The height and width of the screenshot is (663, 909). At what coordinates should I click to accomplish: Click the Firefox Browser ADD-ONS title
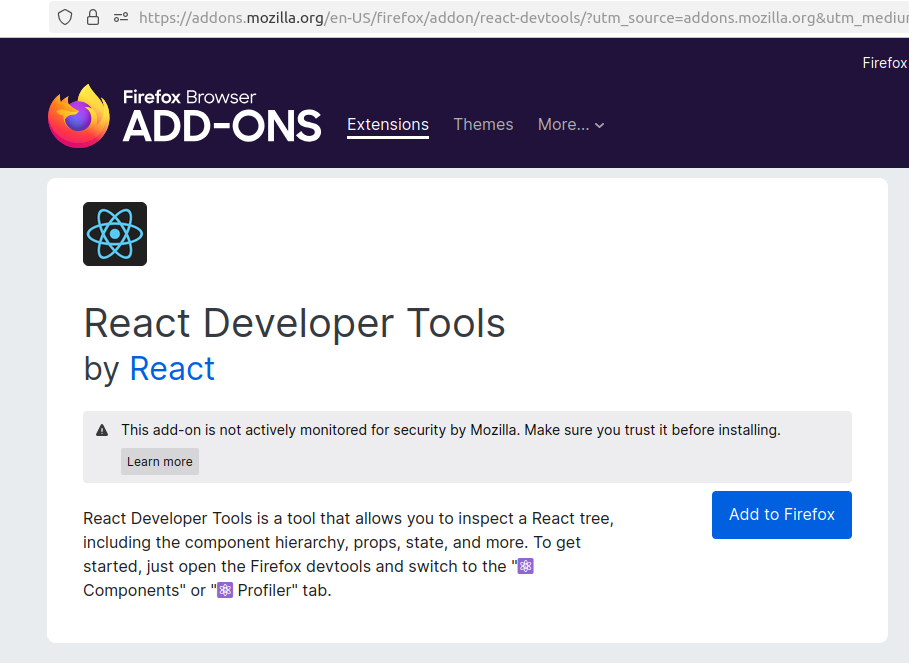pyautogui.click(x=221, y=116)
